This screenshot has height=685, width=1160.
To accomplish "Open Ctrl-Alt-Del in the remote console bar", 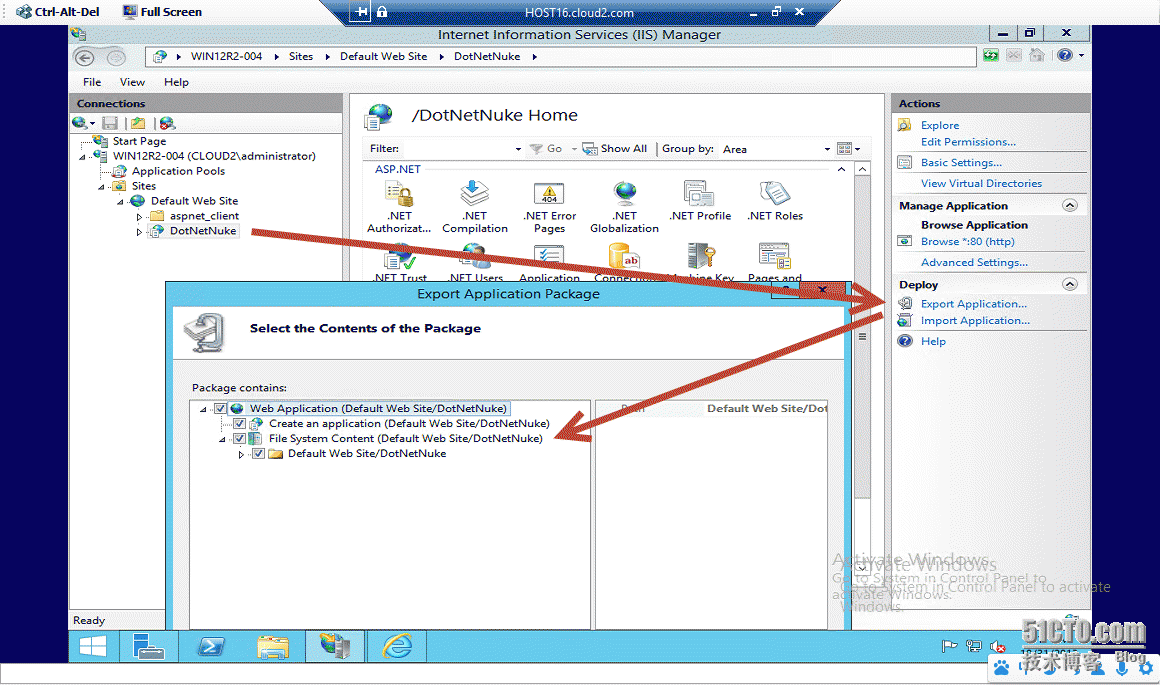I will [x=58, y=12].
